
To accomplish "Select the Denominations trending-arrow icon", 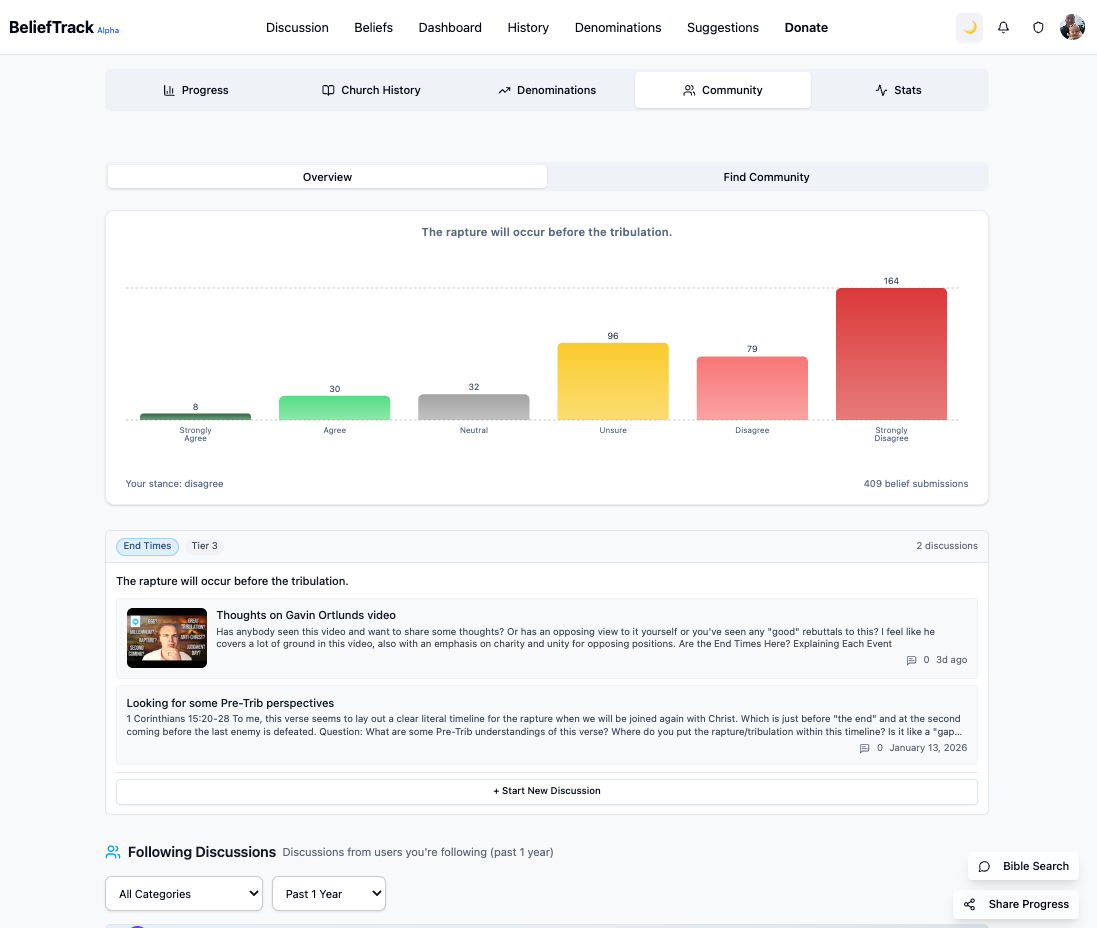I will click(506, 90).
